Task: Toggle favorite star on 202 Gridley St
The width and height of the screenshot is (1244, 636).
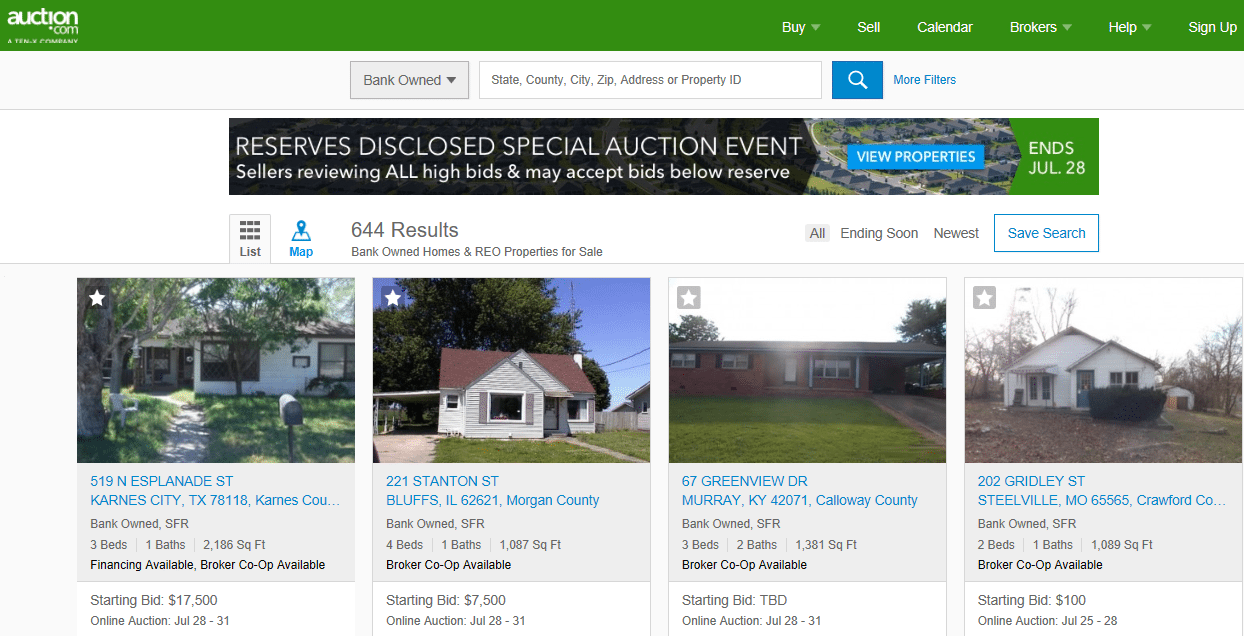Action: (x=985, y=297)
